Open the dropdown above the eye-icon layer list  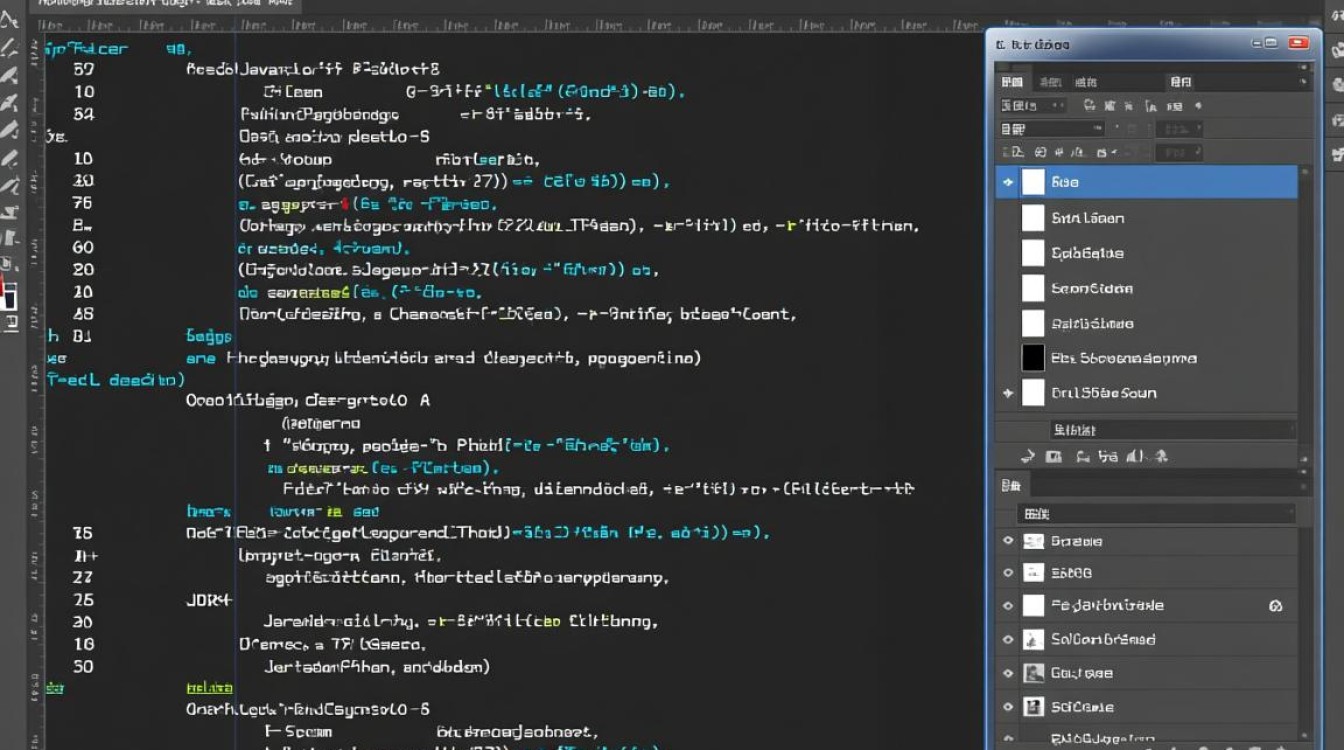click(1155, 514)
